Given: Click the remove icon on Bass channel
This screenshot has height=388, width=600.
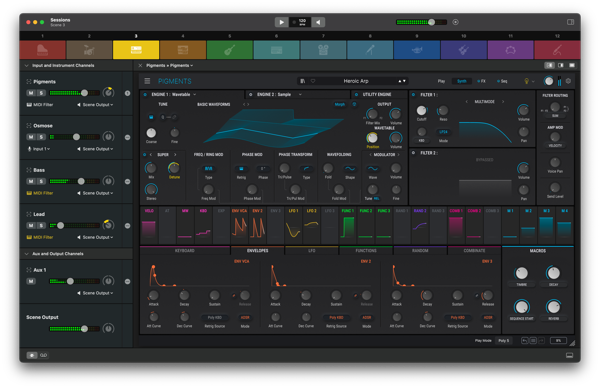Looking at the screenshot, I should pos(127,181).
